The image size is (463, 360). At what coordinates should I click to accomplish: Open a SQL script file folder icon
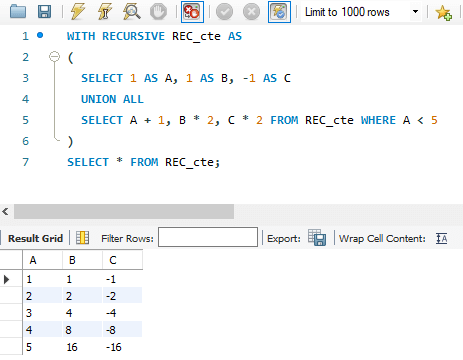18,12
